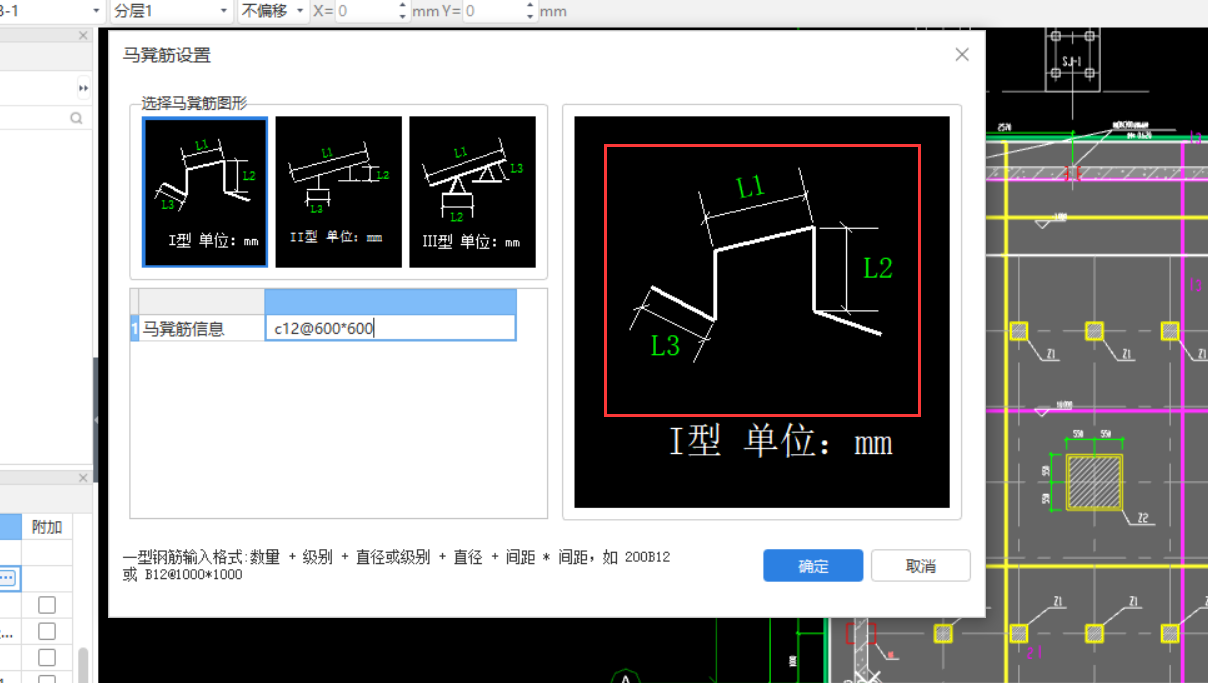The width and height of the screenshot is (1208, 683).
Task: Click the search magnifier icon in left panel
Action: coord(76,118)
